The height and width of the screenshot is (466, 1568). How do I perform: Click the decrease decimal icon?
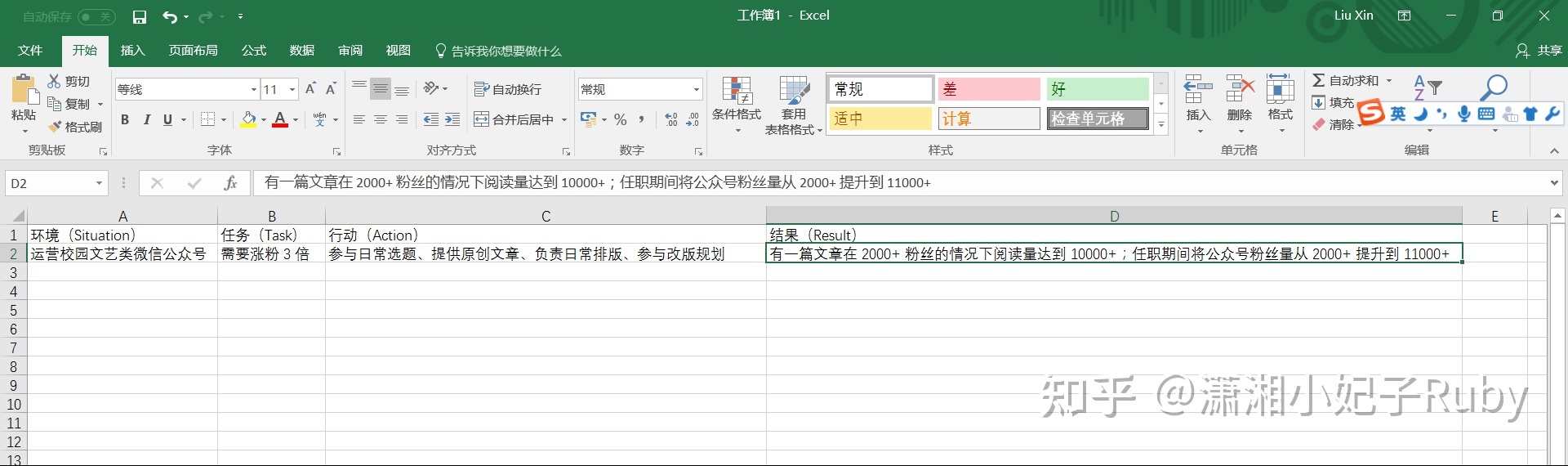click(x=693, y=119)
